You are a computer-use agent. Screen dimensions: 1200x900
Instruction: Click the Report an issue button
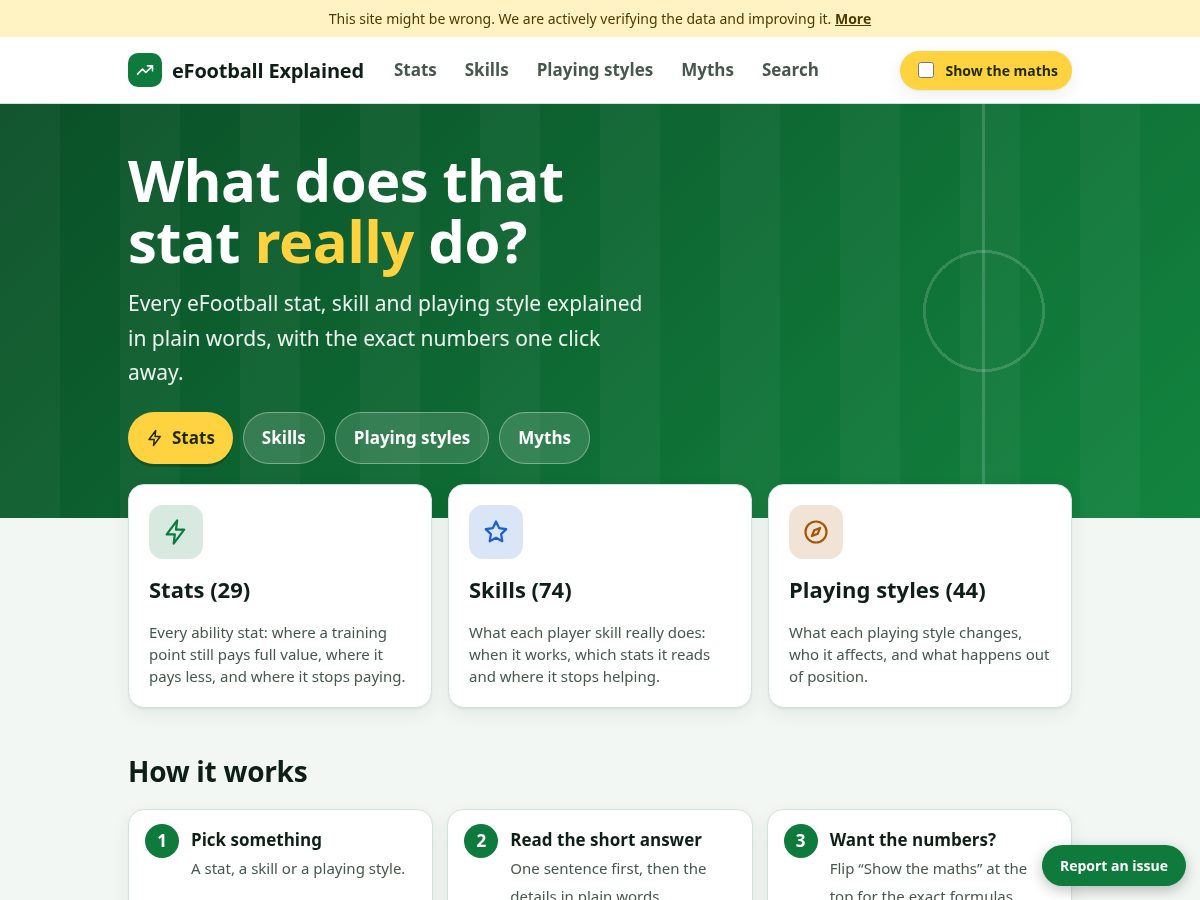click(1114, 866)
